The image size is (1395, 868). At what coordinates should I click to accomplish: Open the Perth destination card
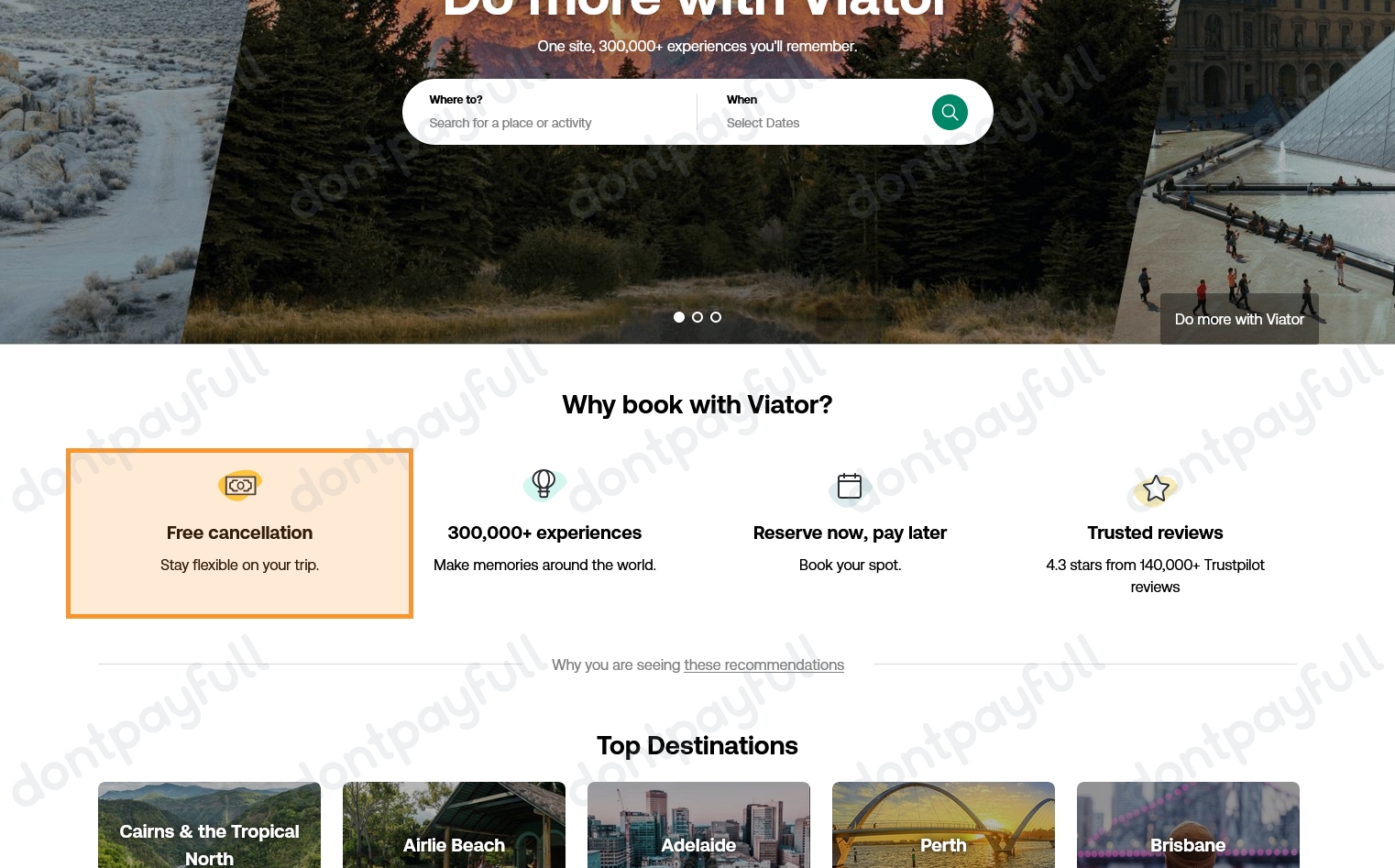(943, 825)
